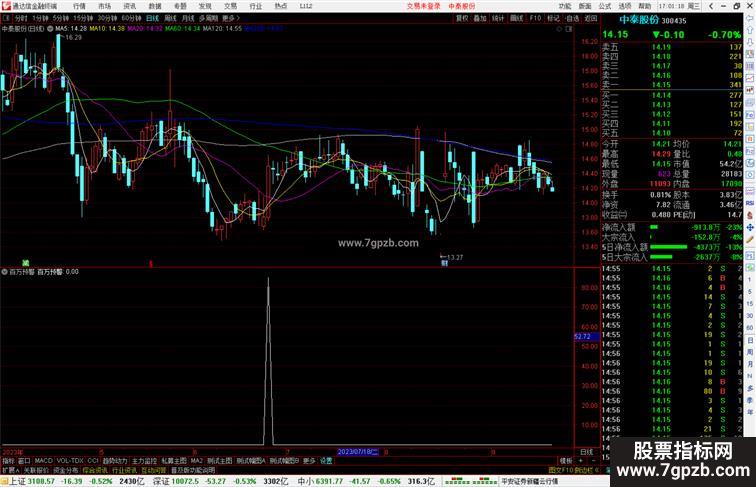756x487 pixels.
Task: Select the 月线 monthly period
Action: (x=188, y=18)
